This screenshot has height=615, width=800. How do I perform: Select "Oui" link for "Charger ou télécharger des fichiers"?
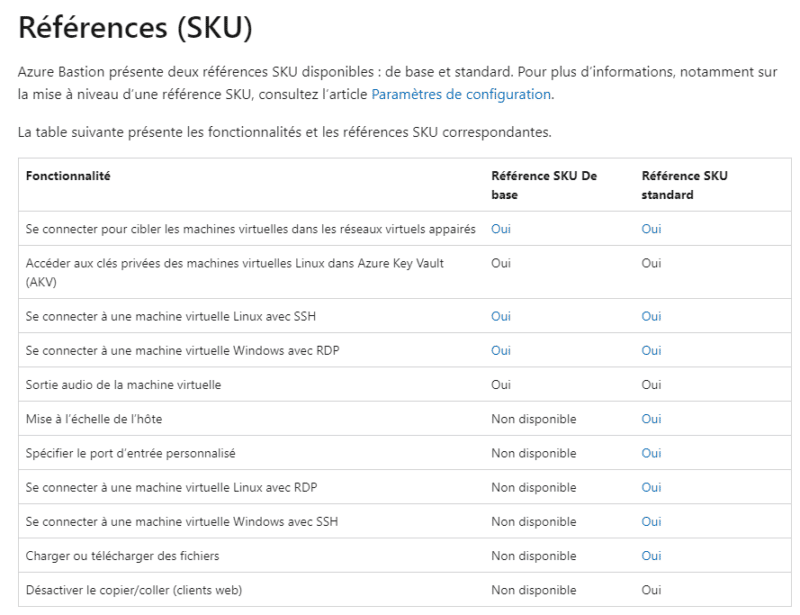(651, 555)
